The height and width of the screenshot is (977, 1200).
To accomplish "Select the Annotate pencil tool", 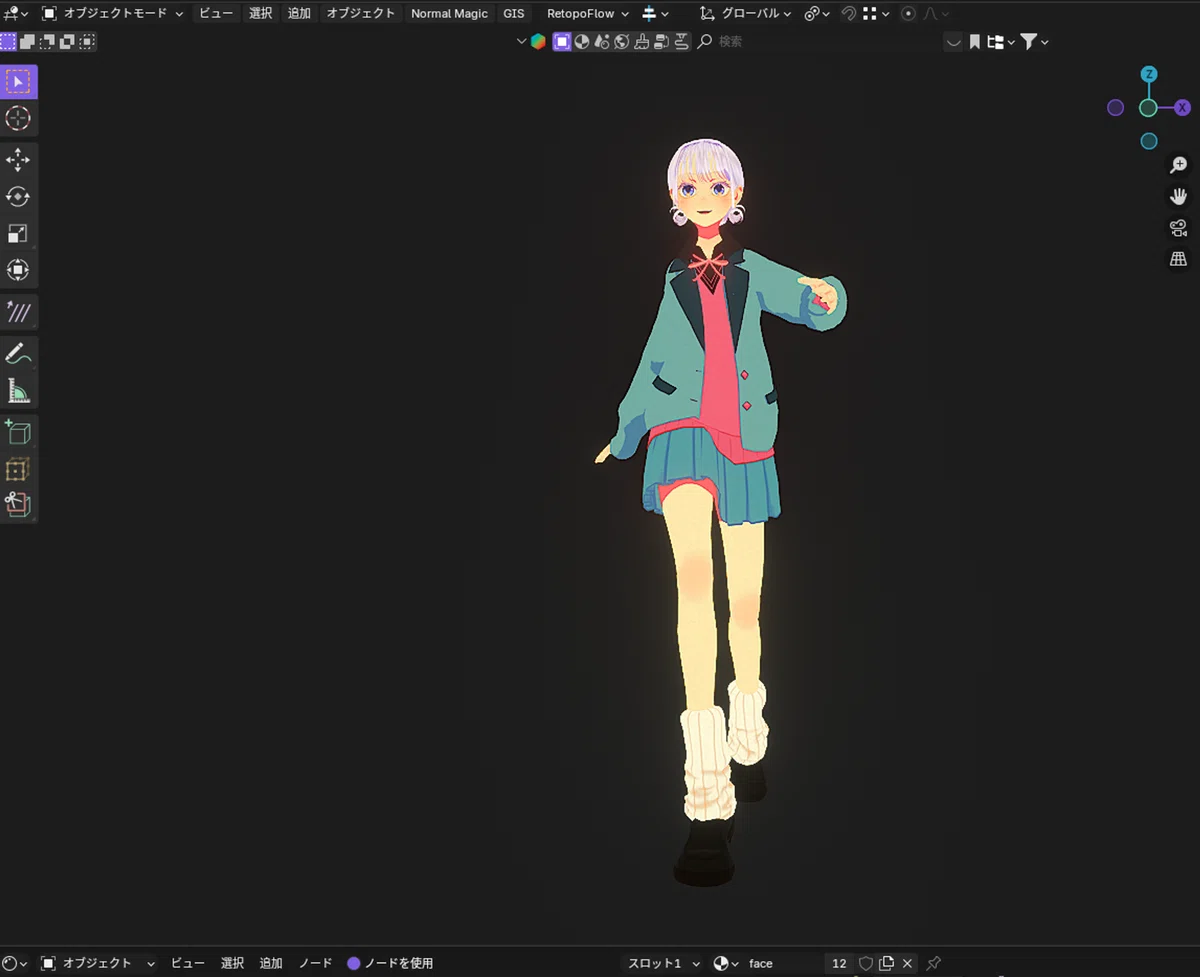I will pos(18,353).
